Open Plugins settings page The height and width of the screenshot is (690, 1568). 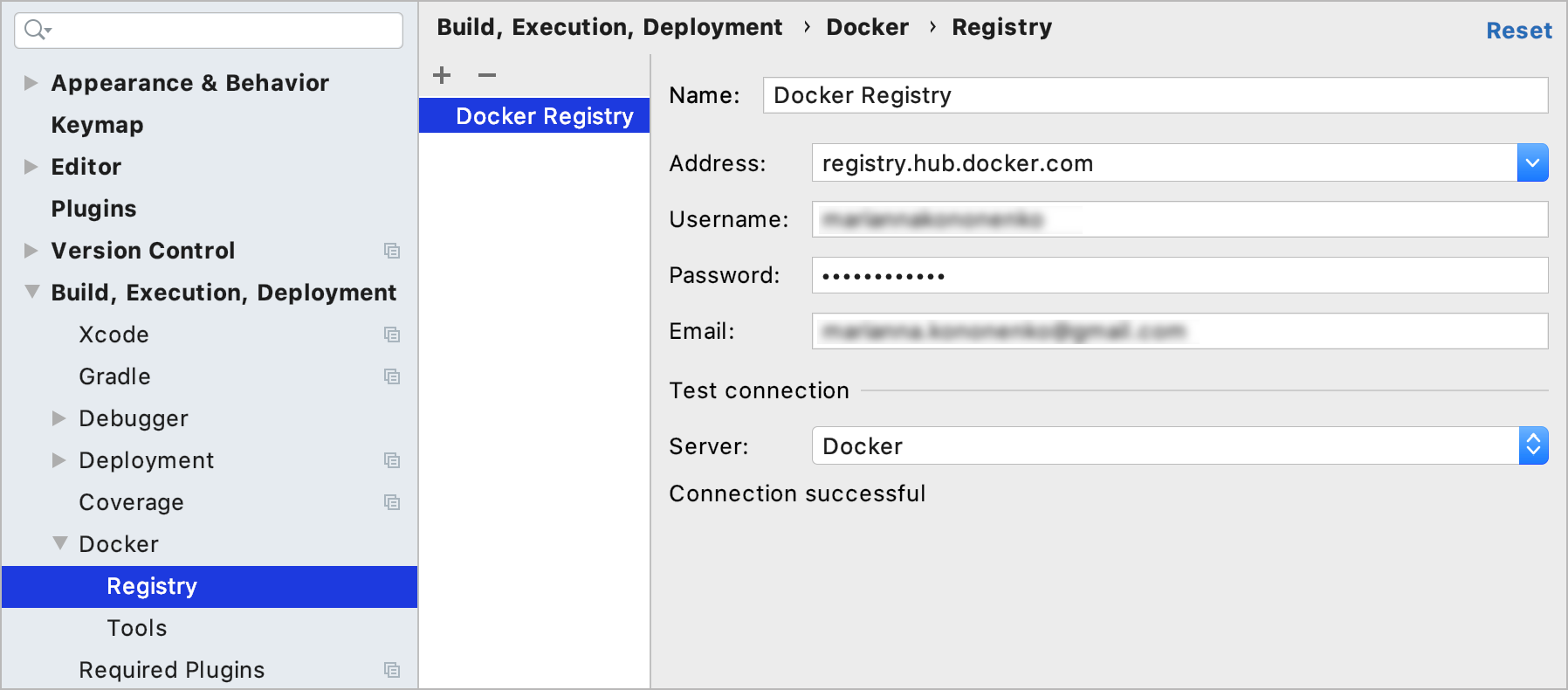point(93,209)
